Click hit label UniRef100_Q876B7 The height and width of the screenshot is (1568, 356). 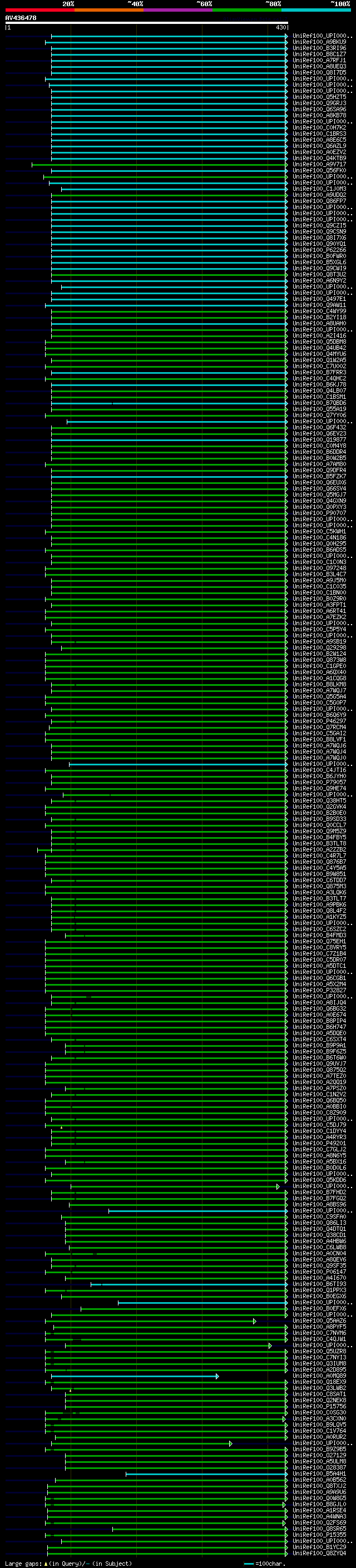pos(319,862)
